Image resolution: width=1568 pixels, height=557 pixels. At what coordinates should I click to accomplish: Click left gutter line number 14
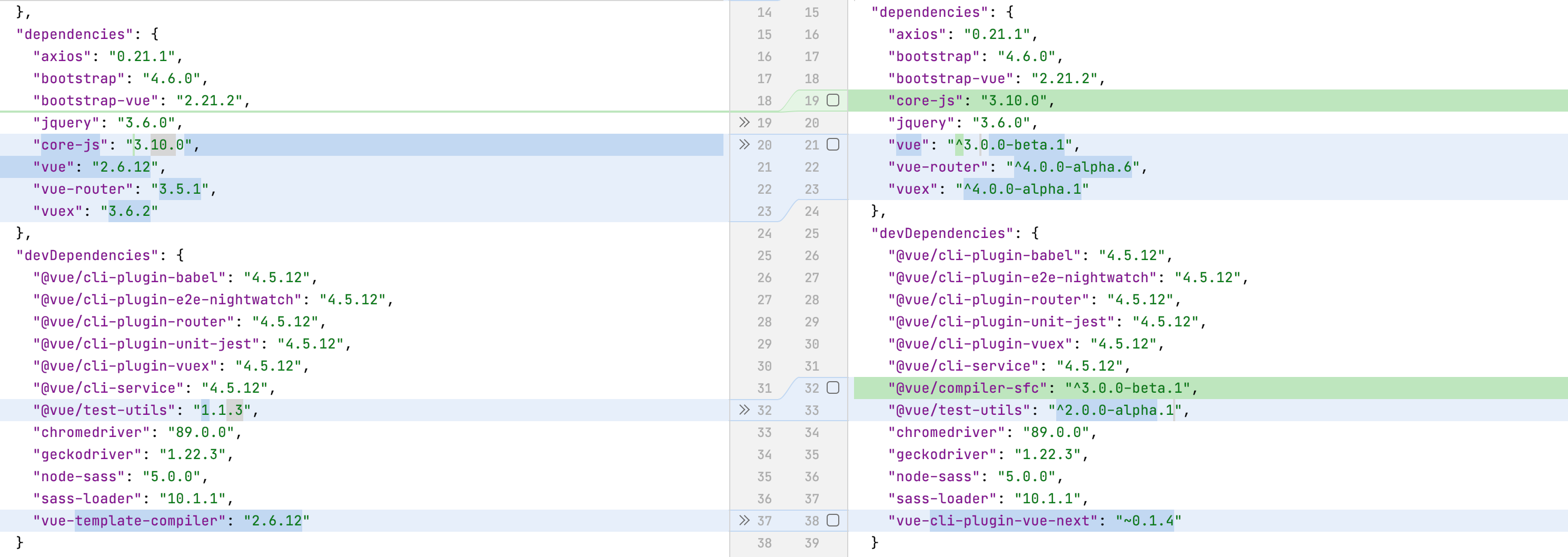click(765, 12)
